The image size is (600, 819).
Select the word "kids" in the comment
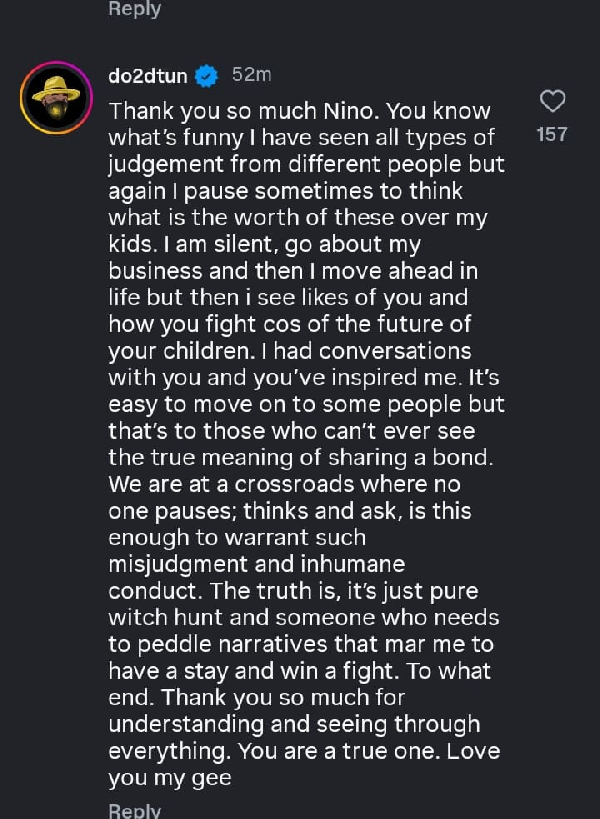132,245
